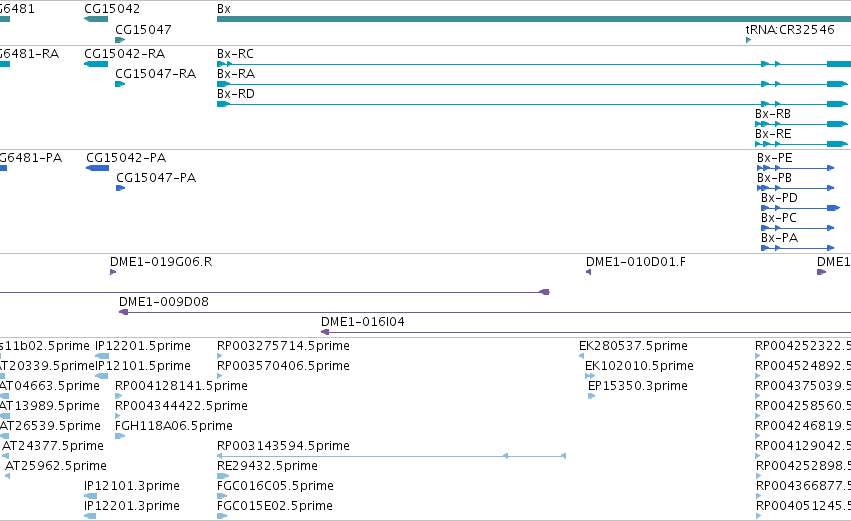The height and width of the screenshot is (521, 851).
Task: Click the CG15042-PA protein glyph
Action: point(98,168)
